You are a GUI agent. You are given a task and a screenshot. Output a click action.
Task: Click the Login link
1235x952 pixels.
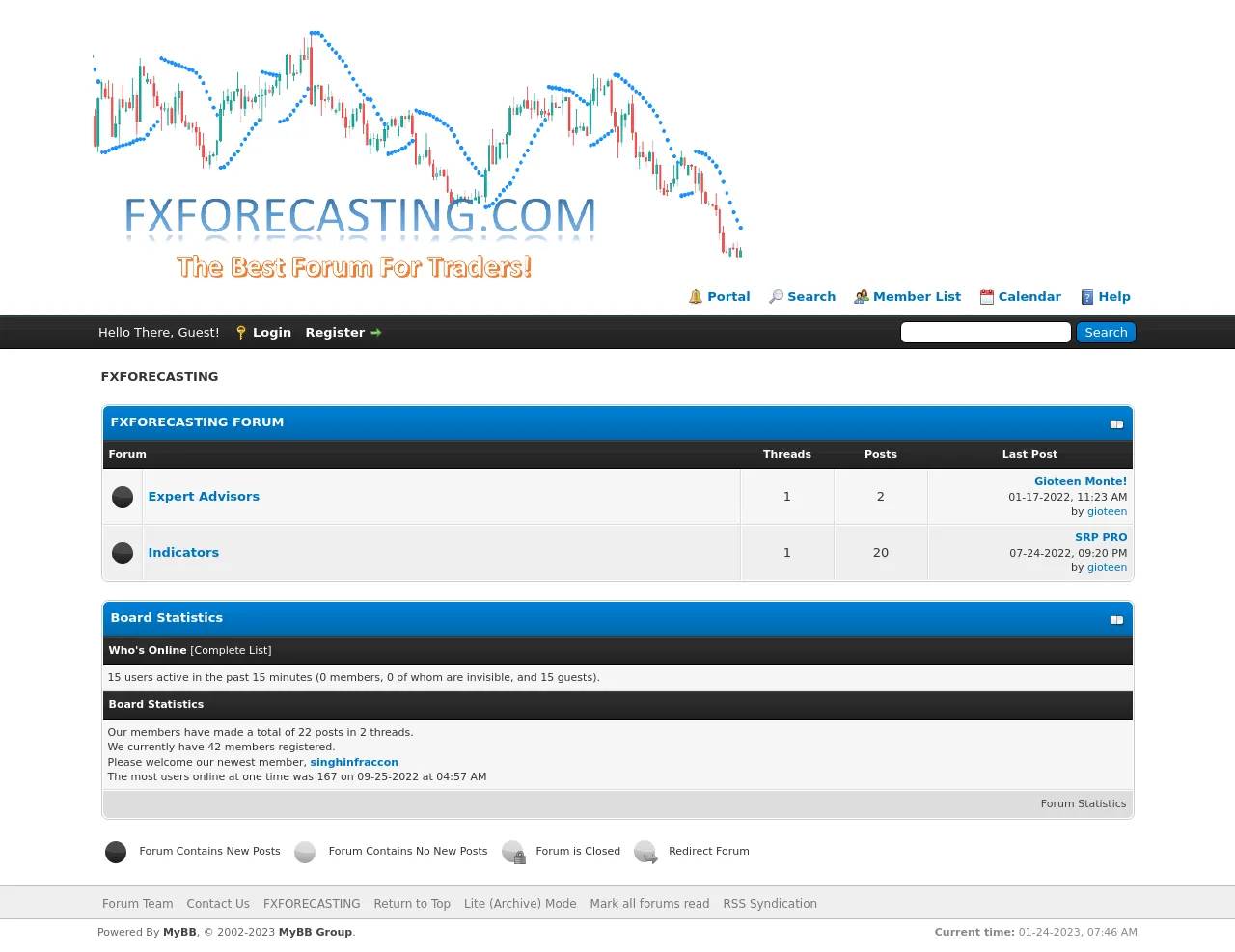click(272, 333)
